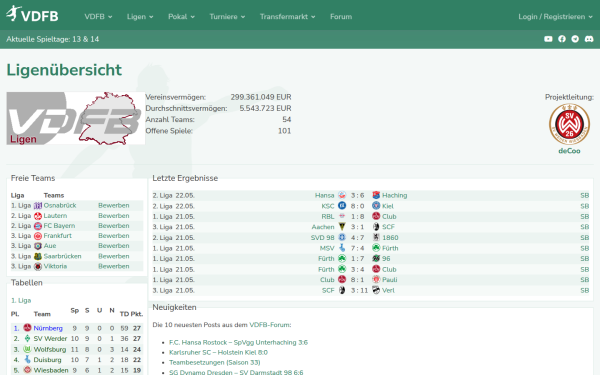
Task: Open the Transfermarkt dropdown
Action: pos(287,17)
